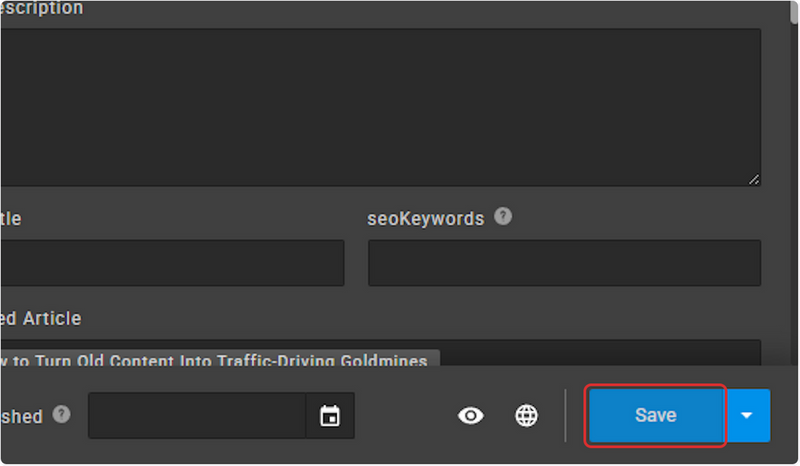This screenshot has height=466, width=800.
Task: Expand the dropdown arrow beside Save
Action: [x=747, y=415]
